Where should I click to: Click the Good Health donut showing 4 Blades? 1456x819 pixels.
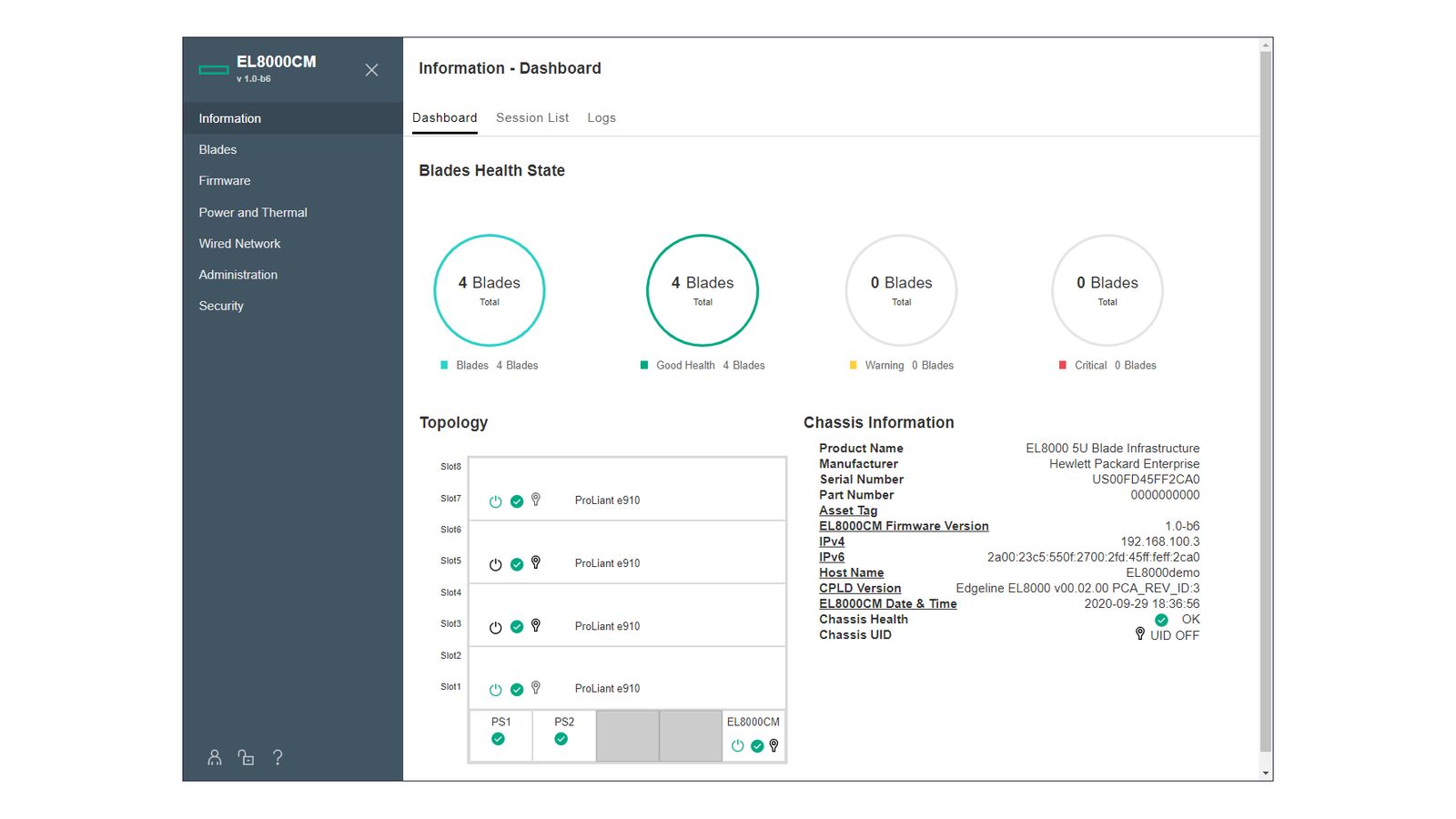(x=702, y=291)
